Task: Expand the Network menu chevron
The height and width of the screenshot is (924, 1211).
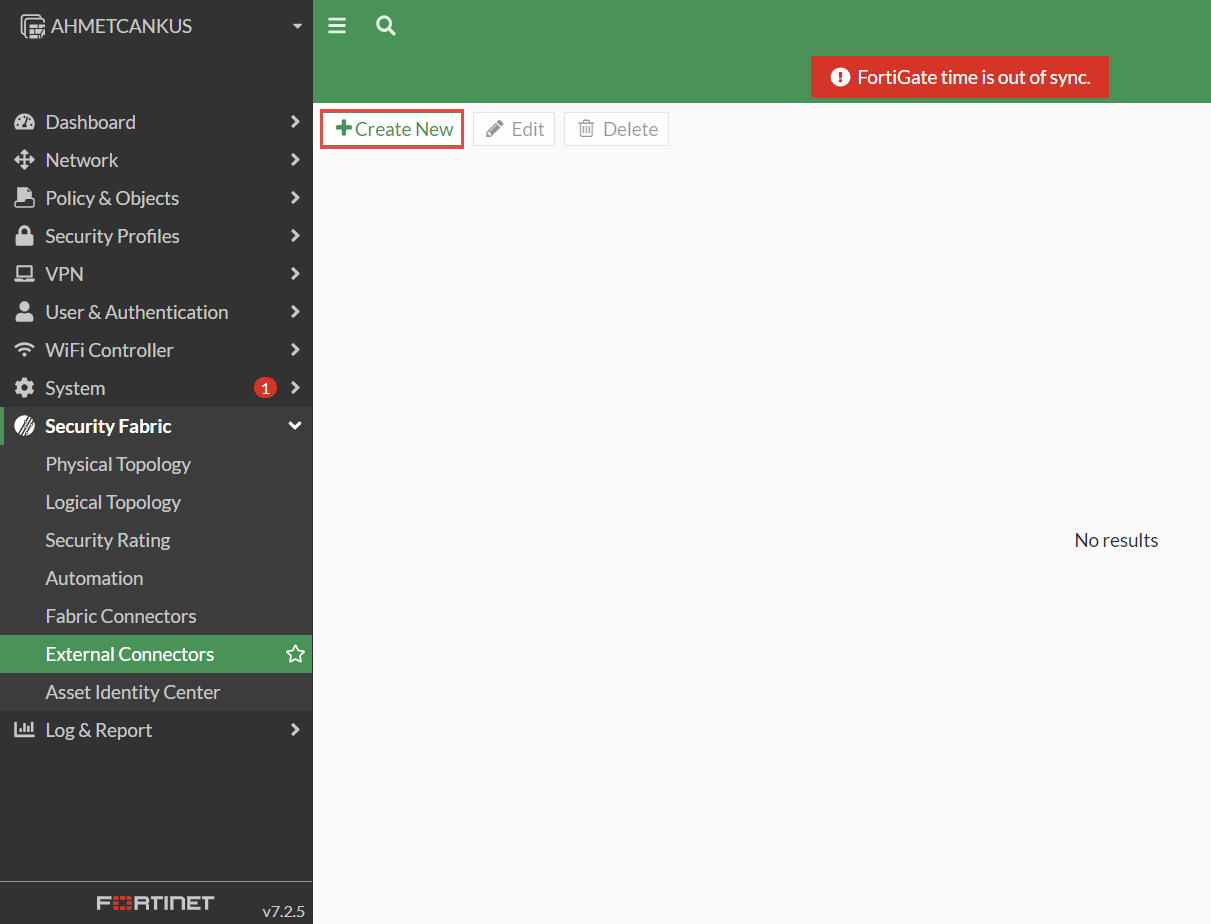Action: click(x=295, y=160)
